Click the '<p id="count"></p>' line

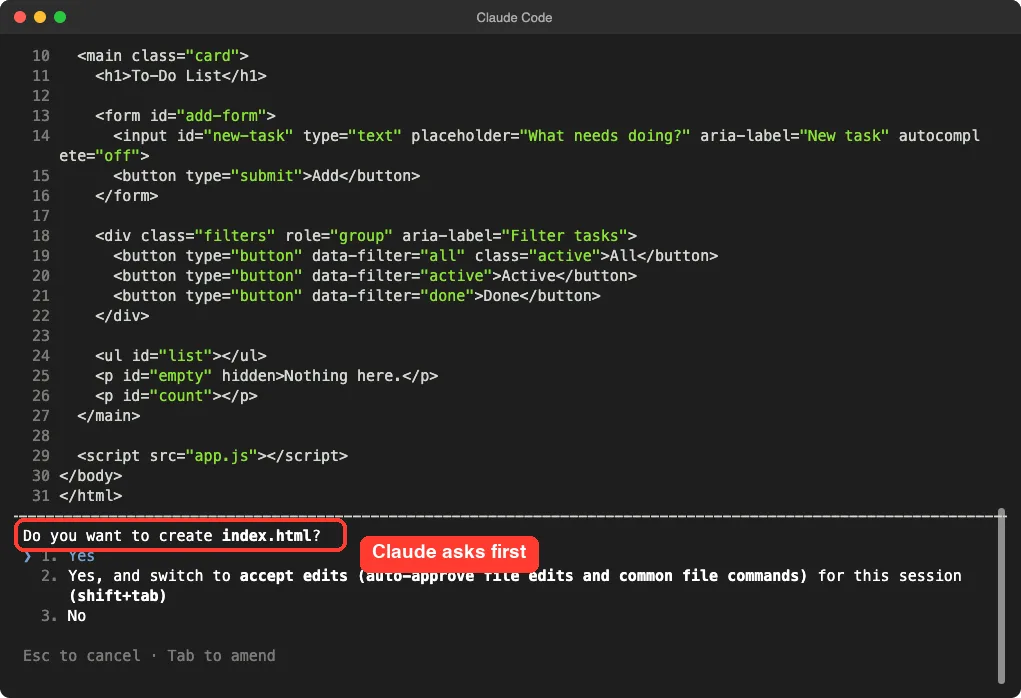[176, 396]
